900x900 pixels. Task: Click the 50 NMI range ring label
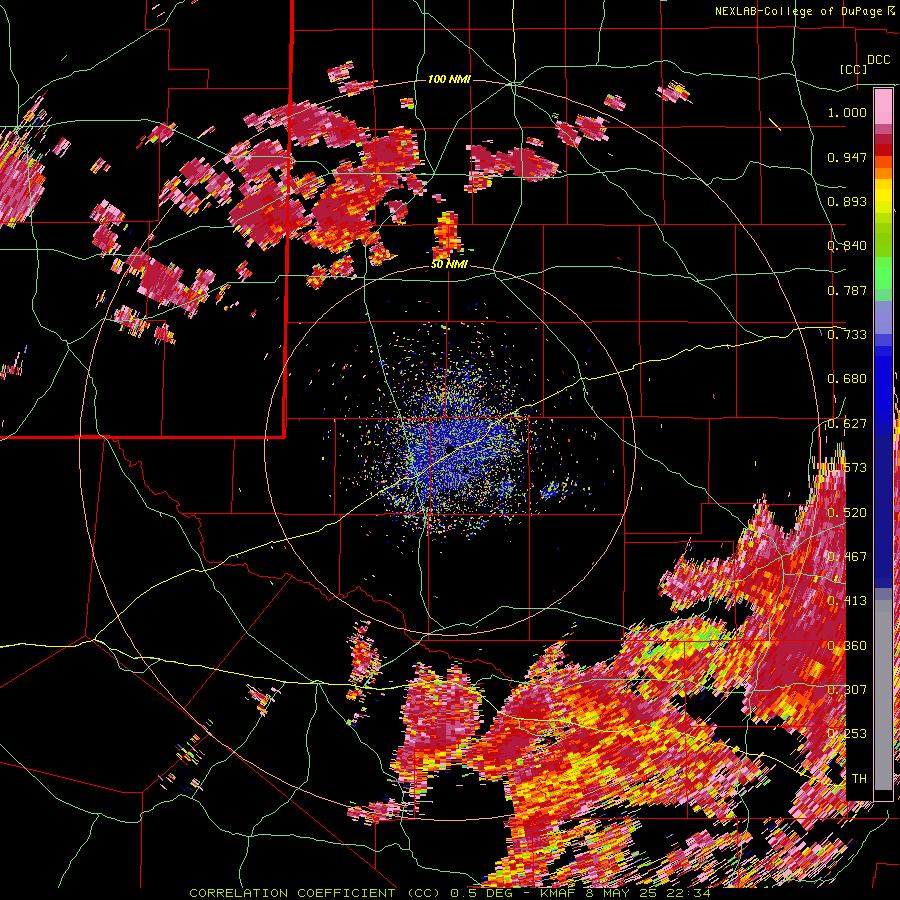[x=449, y=265]
